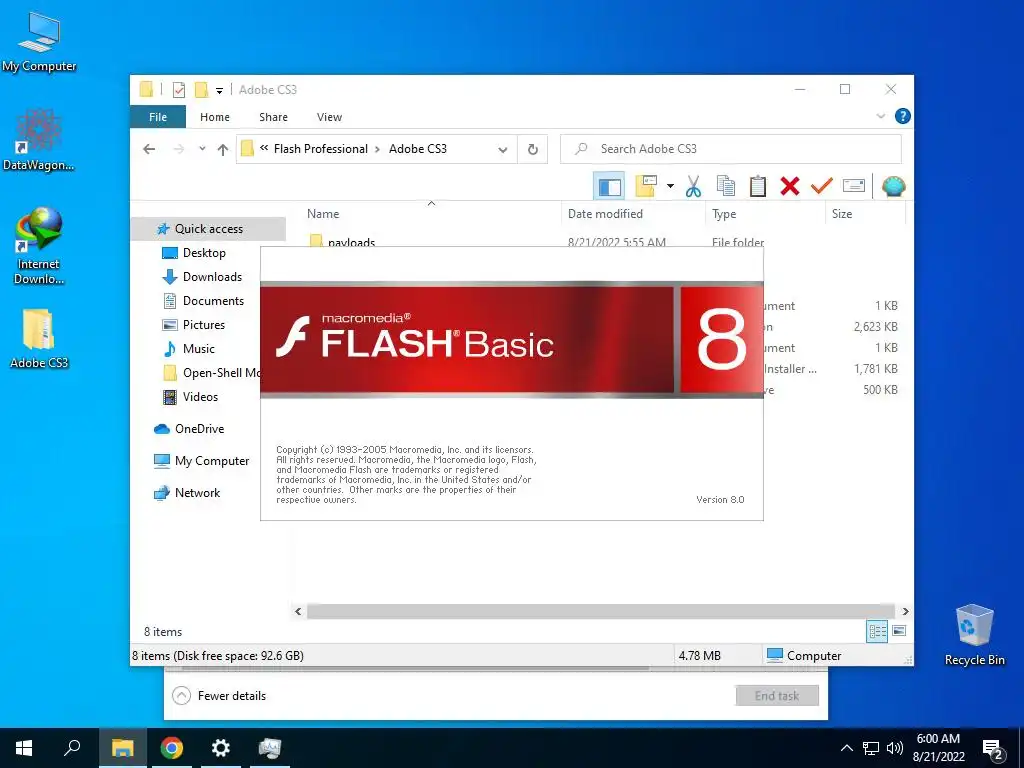Go back with the left arrow
This screenshot has width=1024, height=768.
149,149
